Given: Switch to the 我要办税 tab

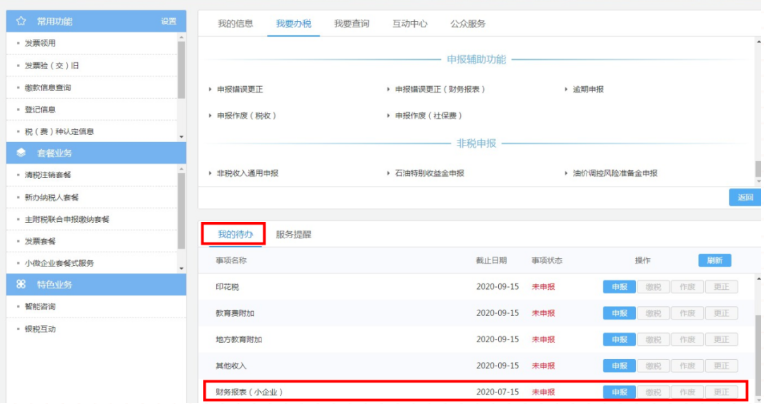Looking at the screenshot, I should (293, 23).
